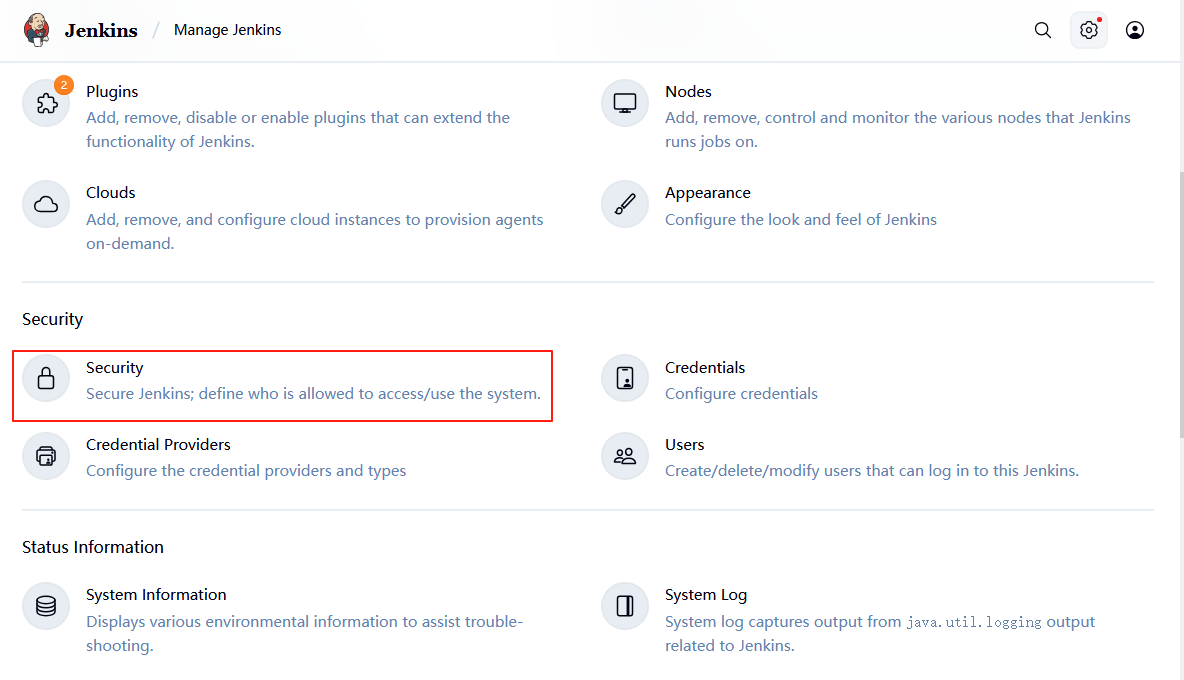
Task: Click 'Configure credentials' description text
Action: tap(741, 394)
